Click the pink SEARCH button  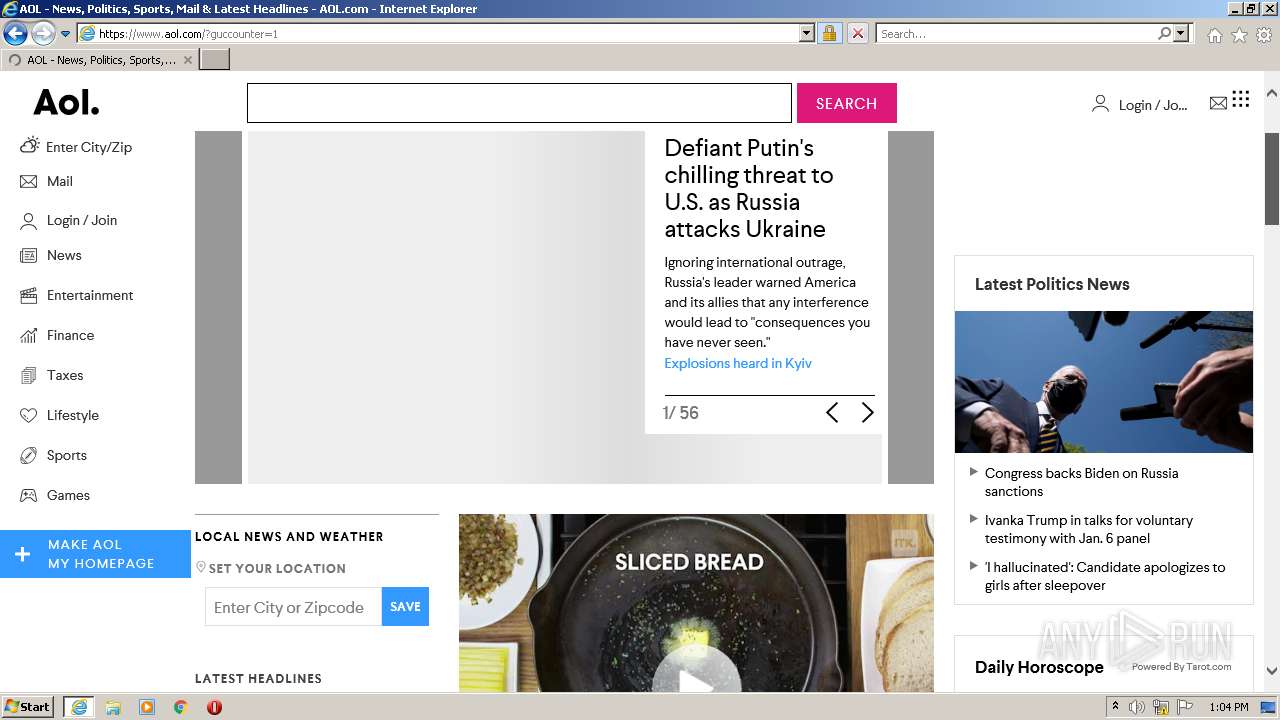(x=846, y=103)
